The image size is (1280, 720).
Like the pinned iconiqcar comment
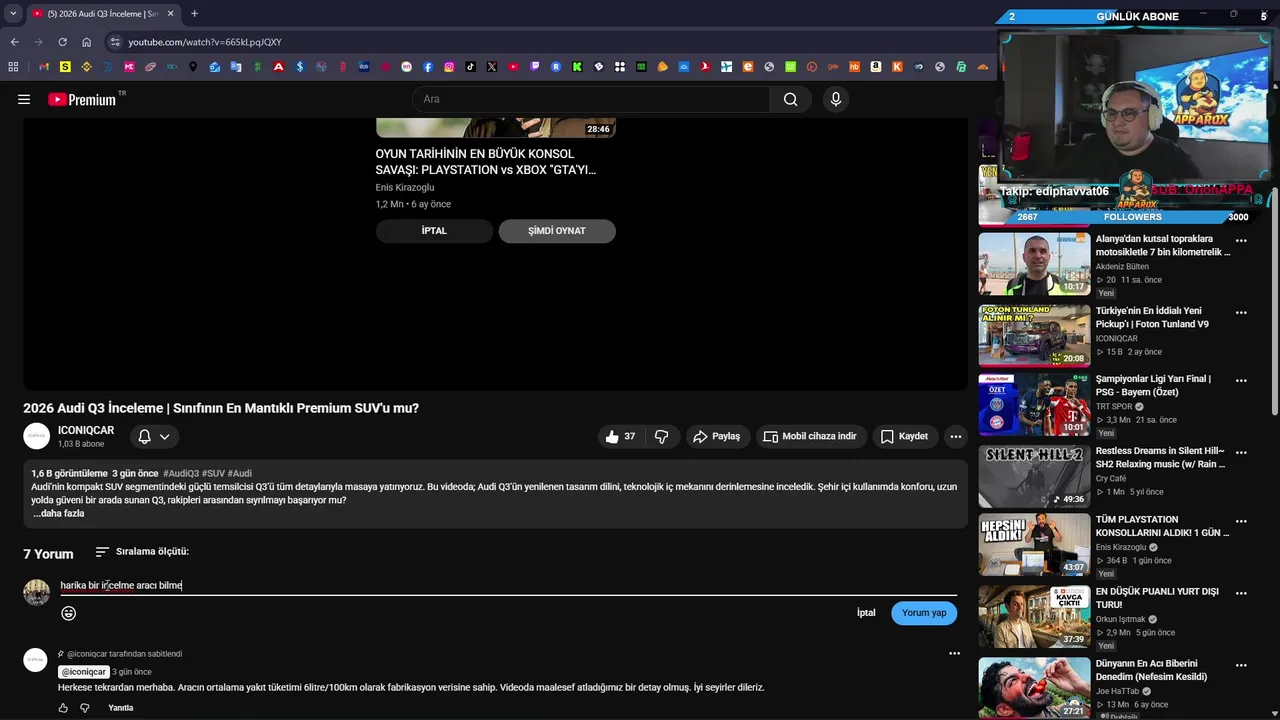coord(63,708)
